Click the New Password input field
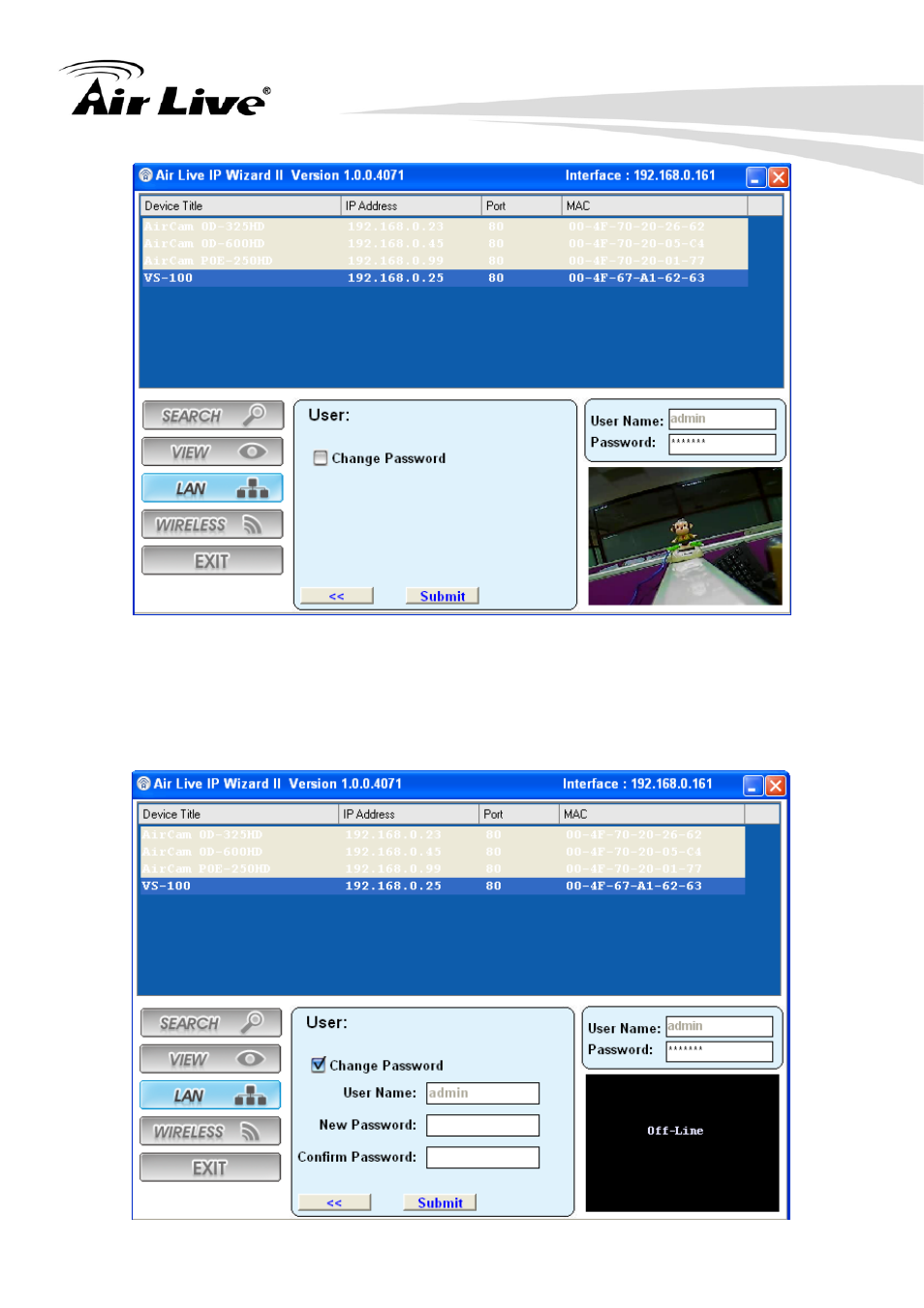 click(x=483, y=1125)
